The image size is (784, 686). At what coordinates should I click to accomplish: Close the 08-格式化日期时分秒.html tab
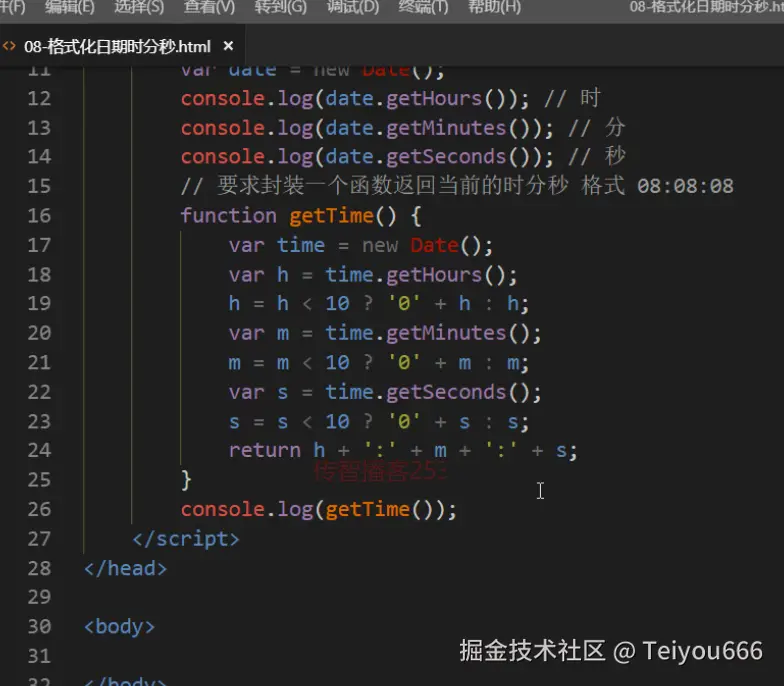pyautogui.click(x=228, y=46)
